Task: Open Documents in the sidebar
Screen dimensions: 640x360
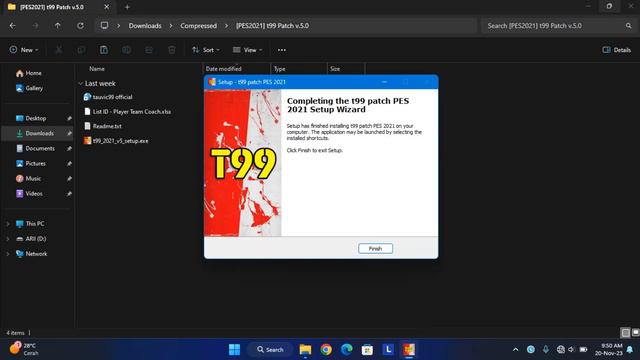Action: (x=35, y=149)
